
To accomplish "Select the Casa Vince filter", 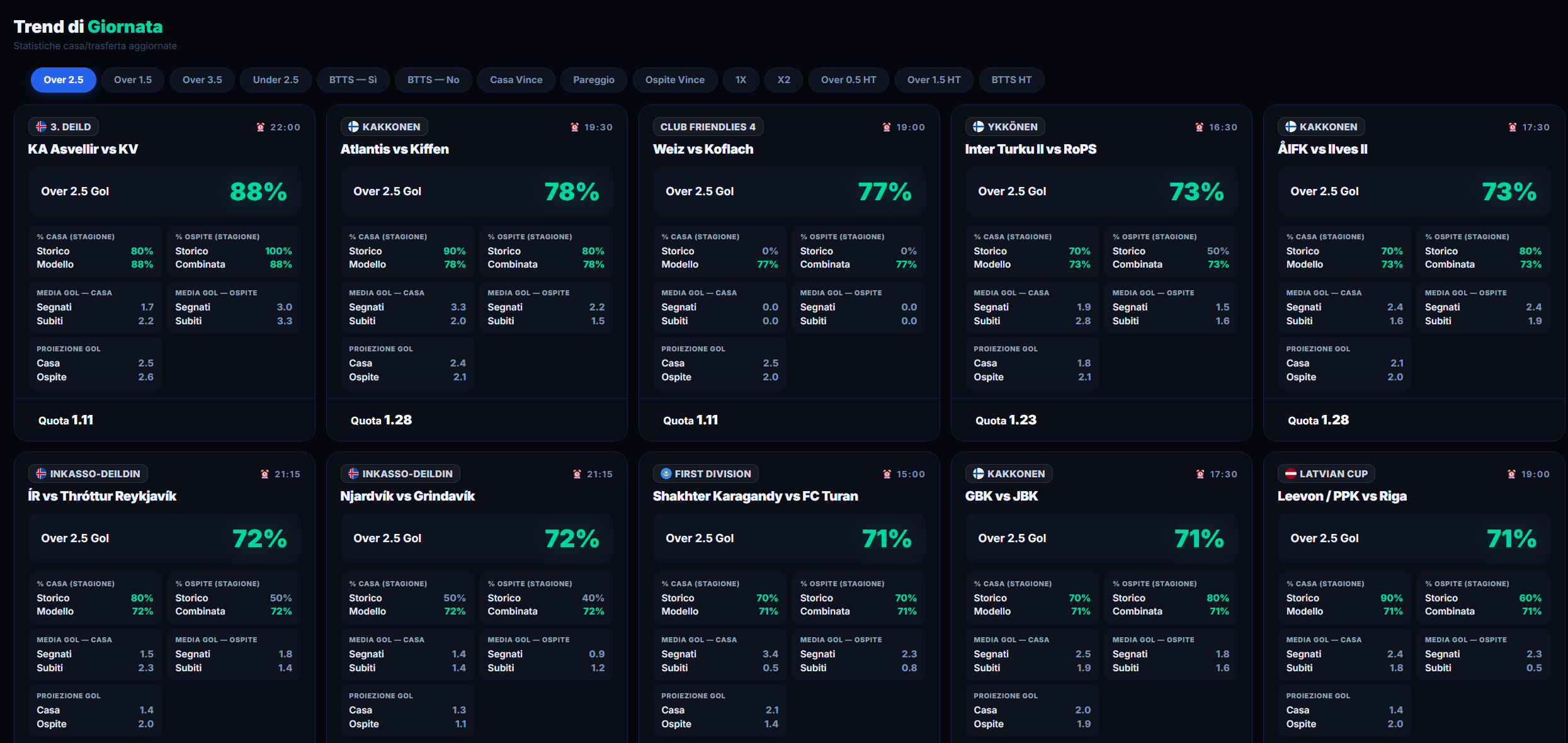I will pyautogui.click(x=516, y=80).
